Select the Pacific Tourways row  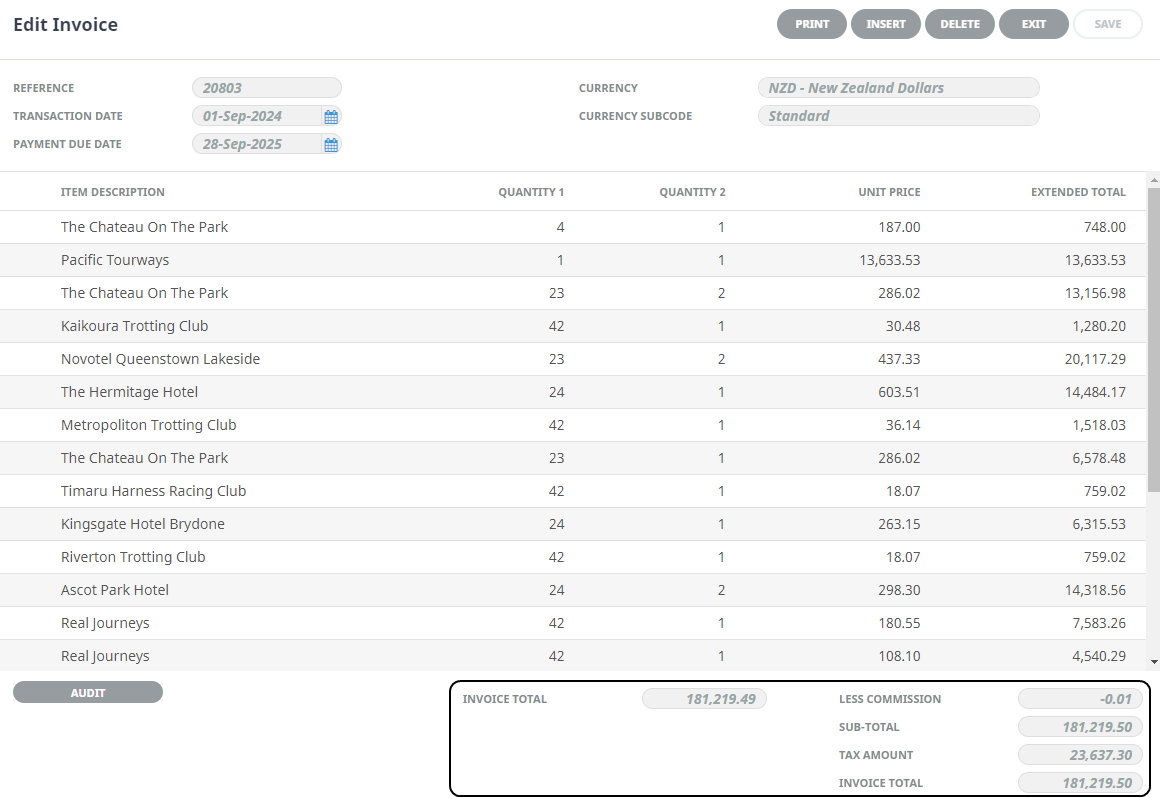coord(115,260)
